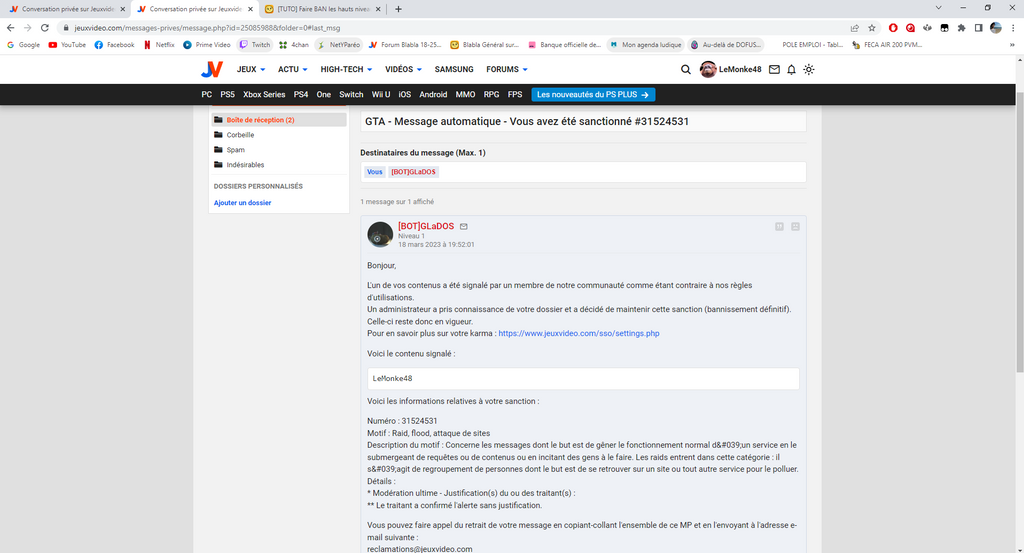Viewport: 1024px width, 553px height.
Task: Click the browser address bar
Action: pos(451,28)
